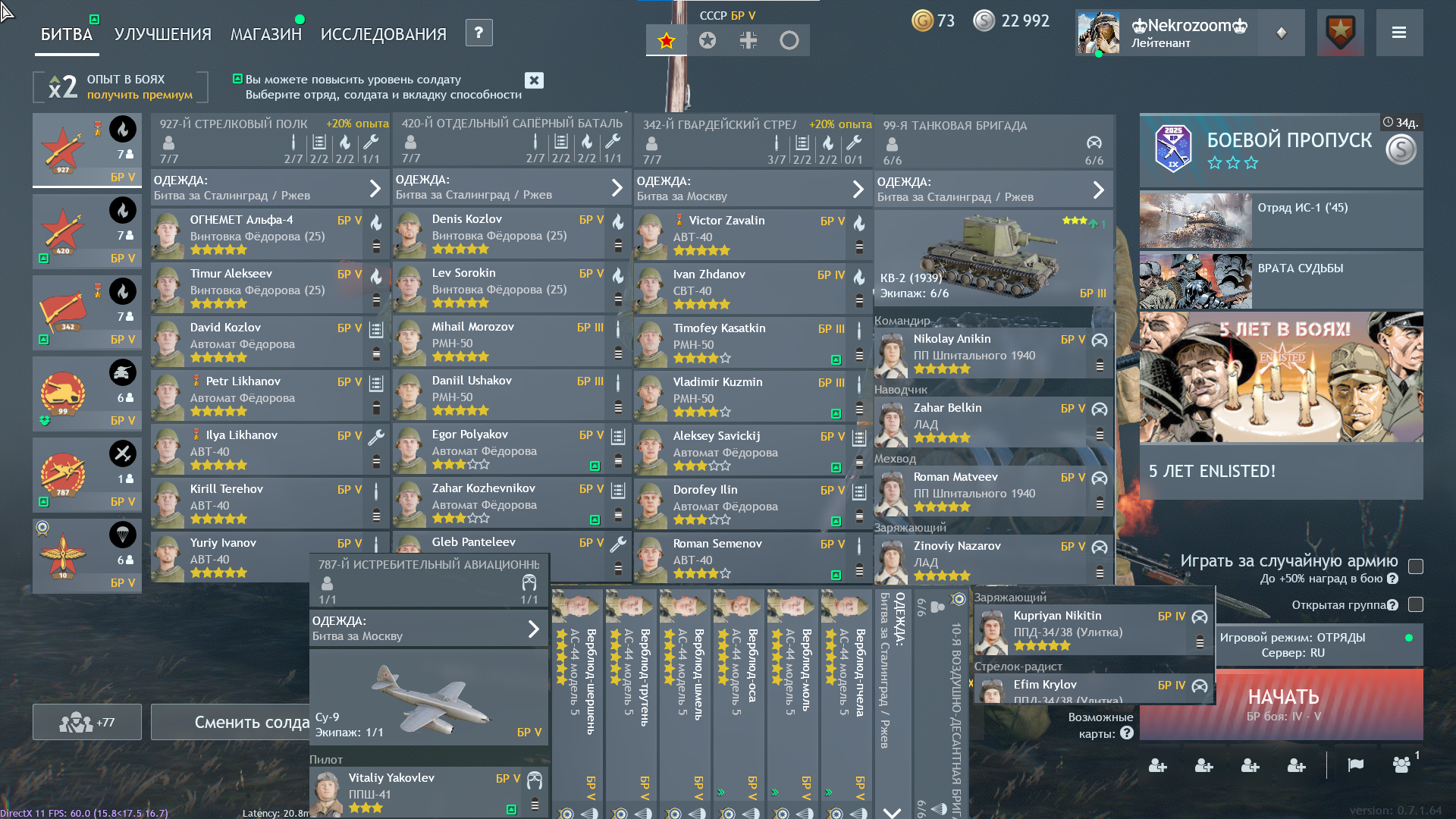Click the first invite friend slot icon
Image resolution: width=1456 pixels, height=819 pixels.
pos(1157,766)
